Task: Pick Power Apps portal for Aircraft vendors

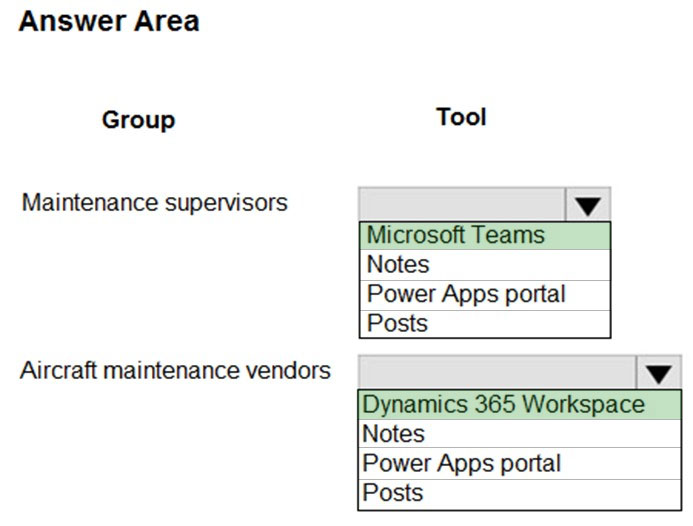Action: click(x=519, y=464)
